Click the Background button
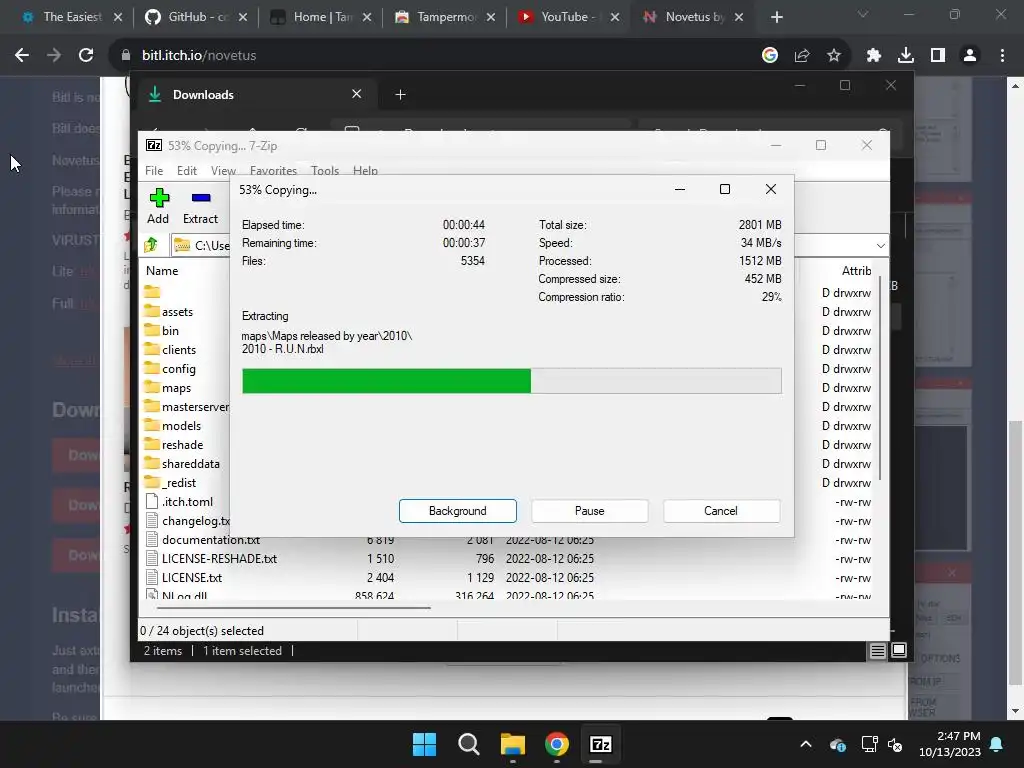Image resolution: width=1024 pixels, height=768 pixels. click(x=457, y=511)
